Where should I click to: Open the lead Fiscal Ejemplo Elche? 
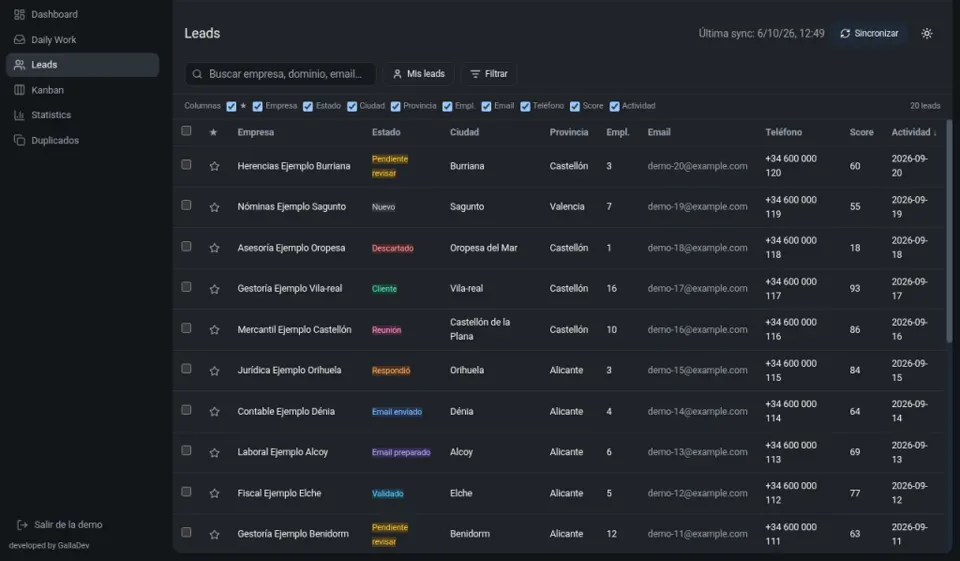tap(279, 493)
